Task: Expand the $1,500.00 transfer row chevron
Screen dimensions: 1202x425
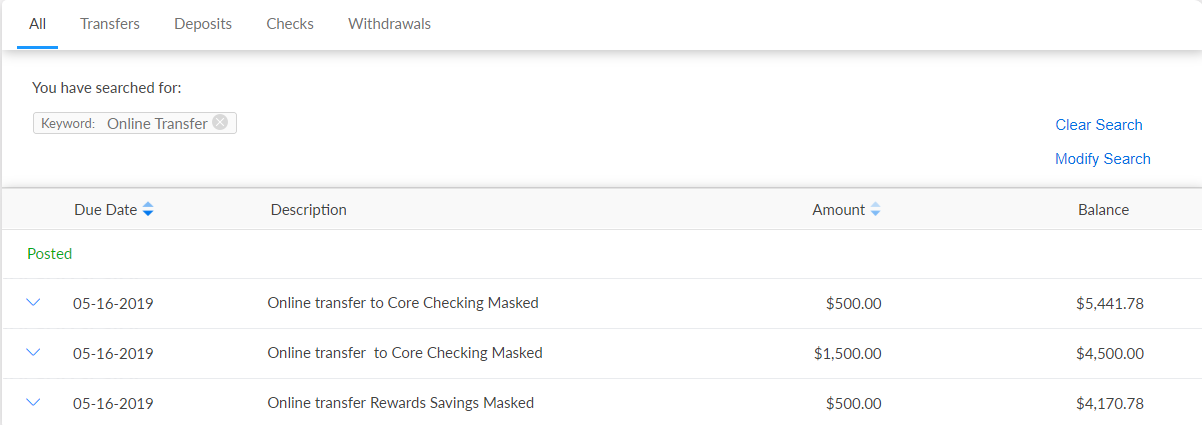Action: click(x=33, y=352)
